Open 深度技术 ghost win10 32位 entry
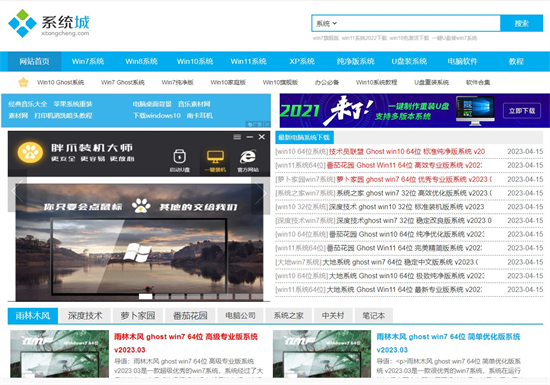This screenshot has width=550, height=385. tap(407, 207)
